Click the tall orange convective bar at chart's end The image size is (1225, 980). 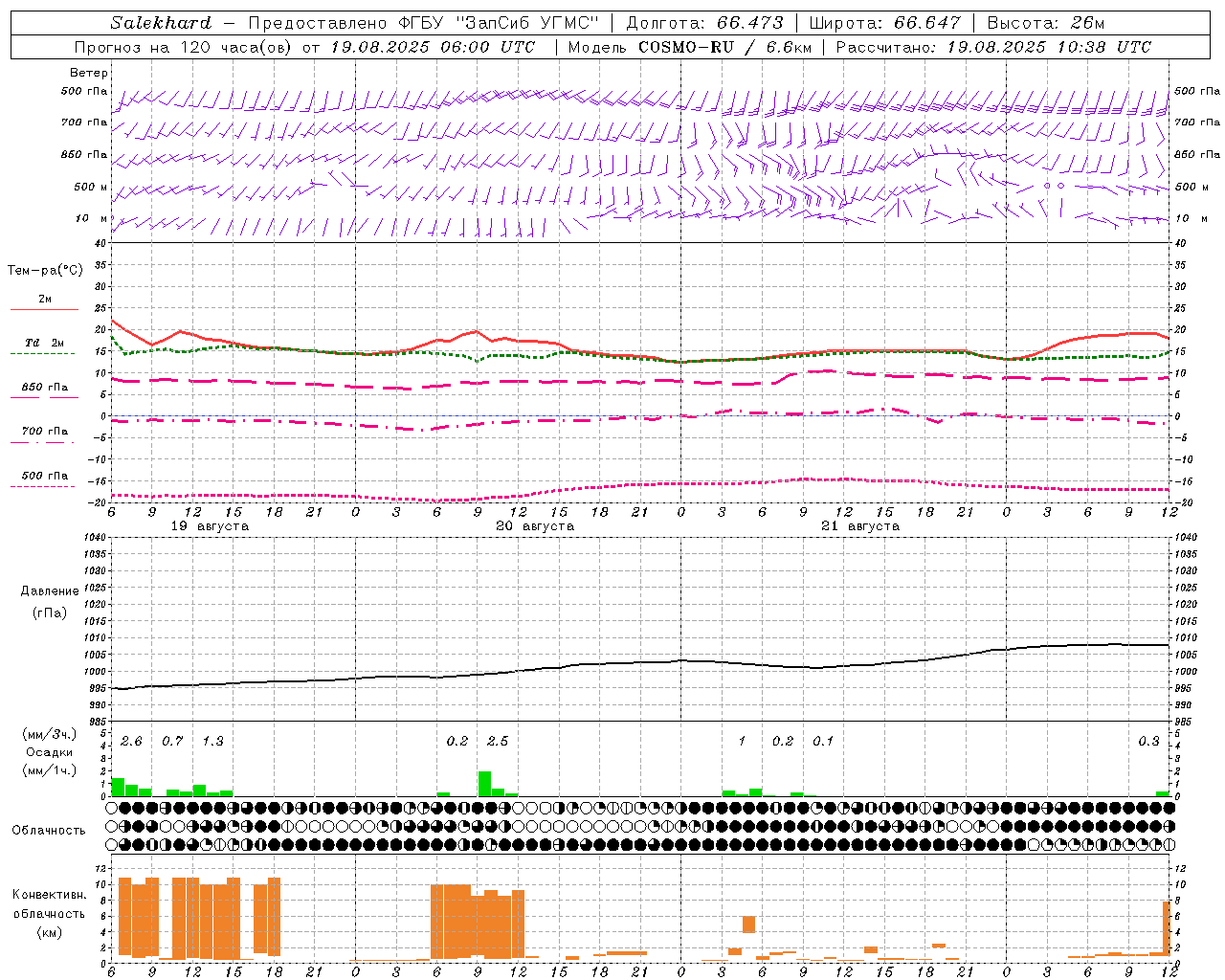(1168, 928)
